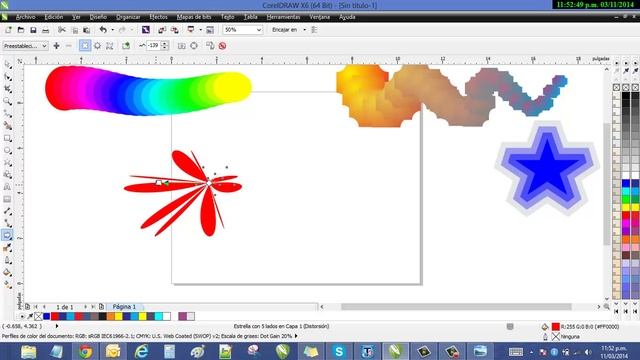This screenshot has width=640, height=360.
Task: Click the red fill color indicator in status bar
Action: point(556,327)
